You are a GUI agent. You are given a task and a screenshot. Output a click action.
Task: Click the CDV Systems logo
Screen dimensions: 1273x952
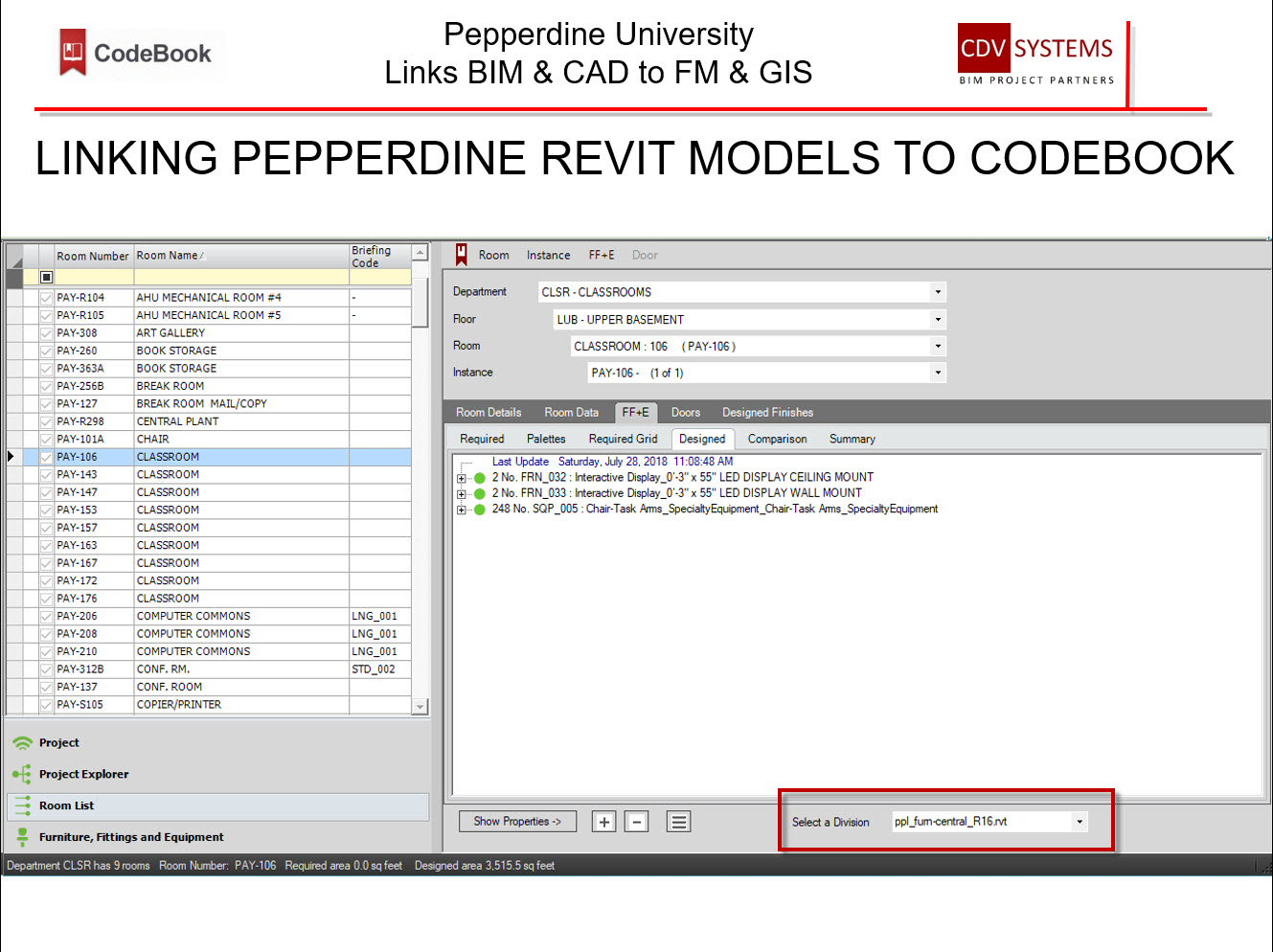click(1036, 56)
